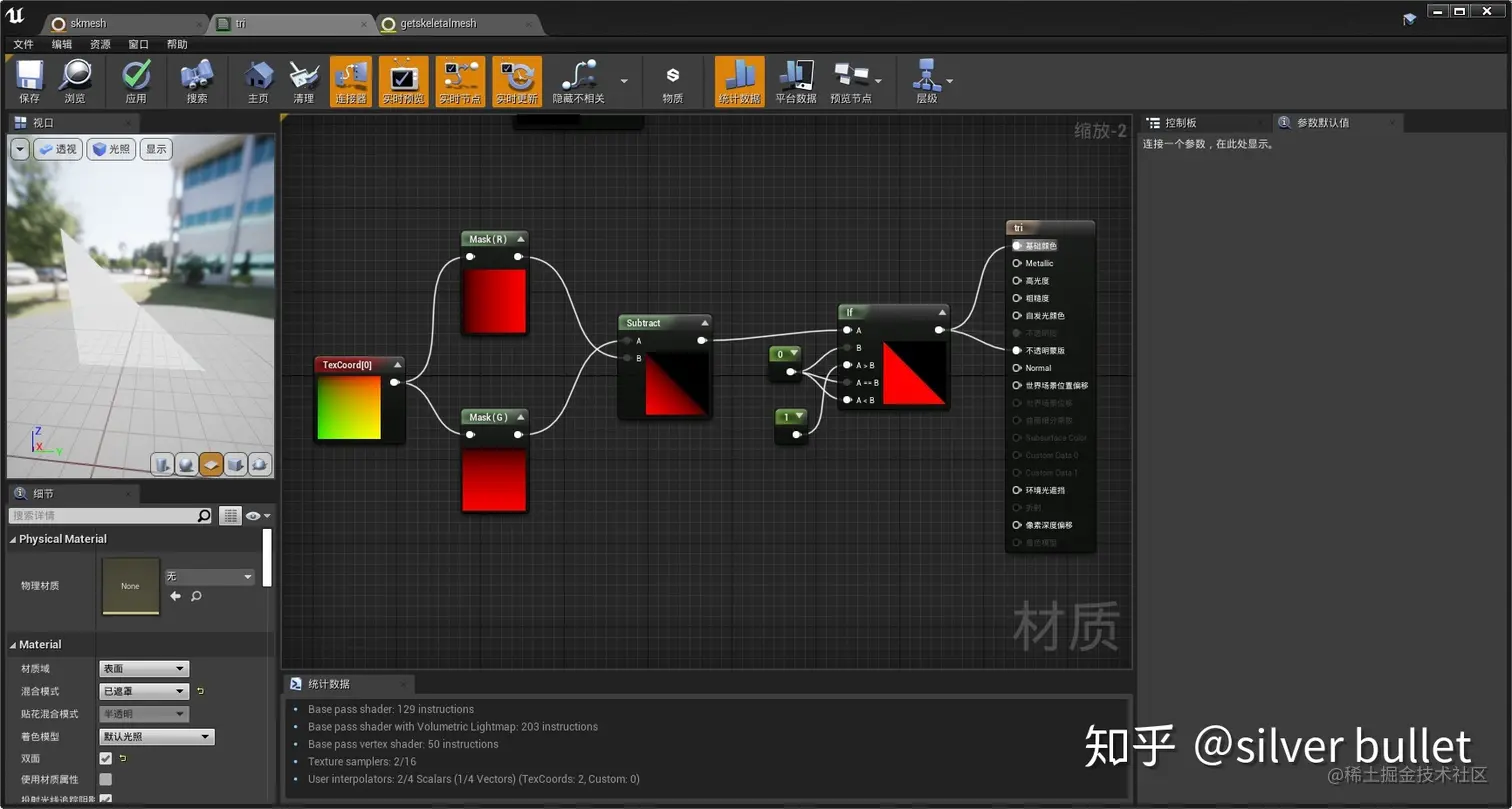
Task: Open the 隐藏不相关 options arrow
Action: pyautogui.click(x=624, y=81)
